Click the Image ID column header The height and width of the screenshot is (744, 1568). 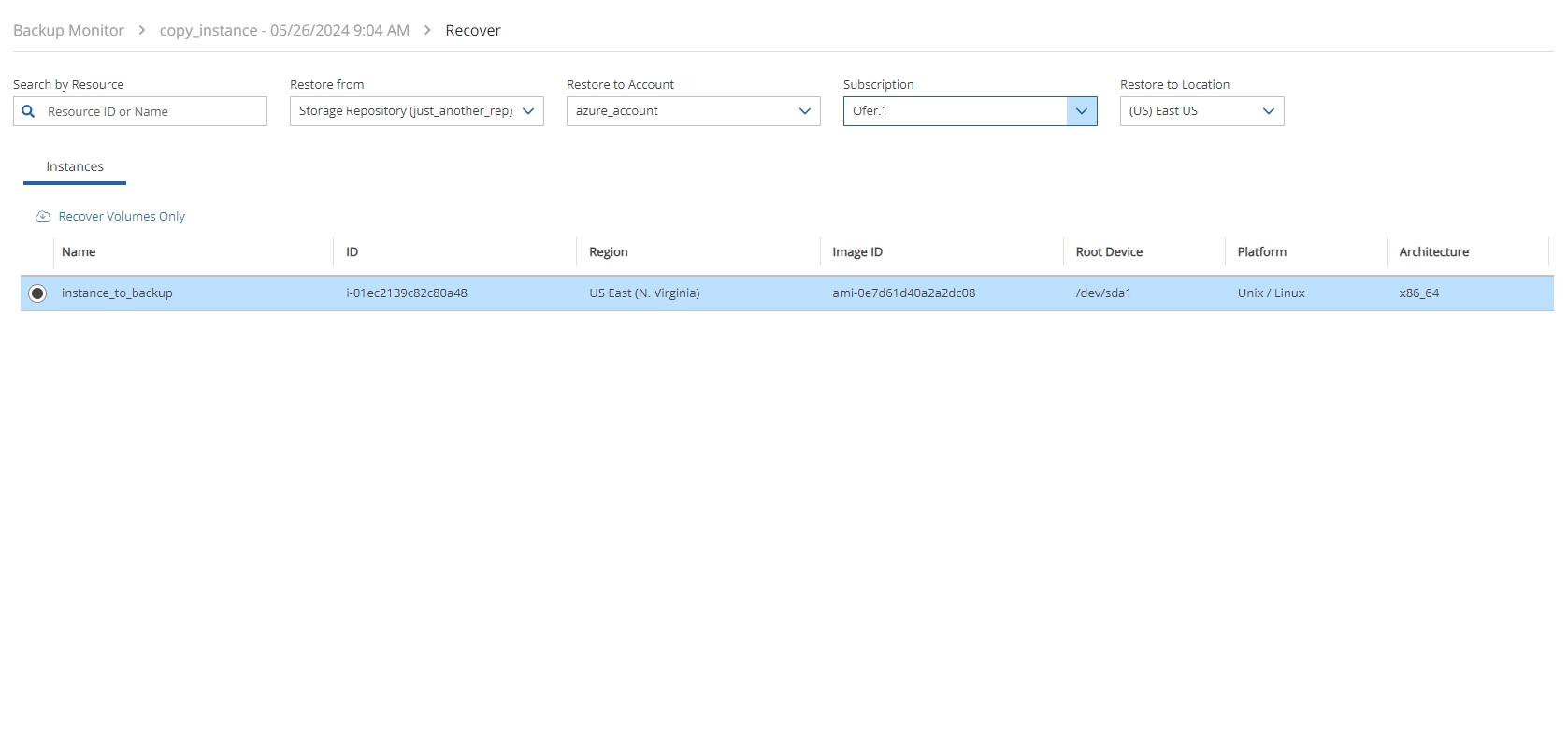click(x=856, y=252)
